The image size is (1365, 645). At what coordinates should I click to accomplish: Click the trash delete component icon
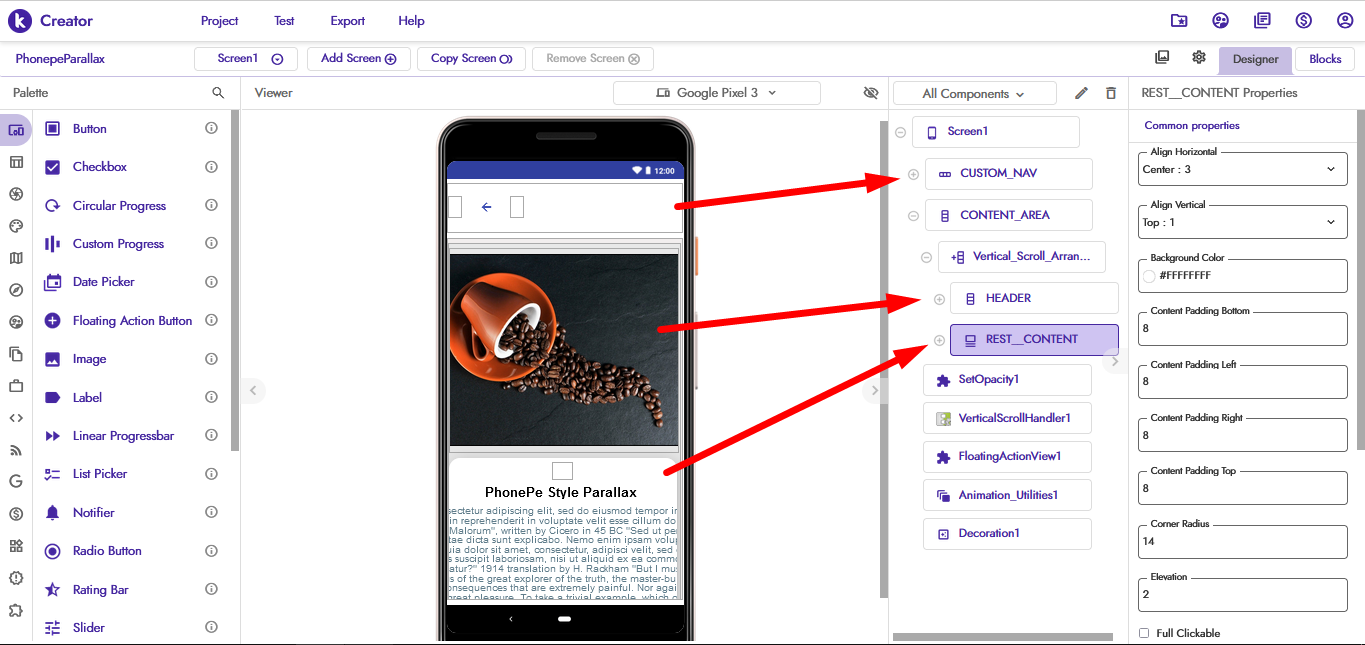click(1111, 93)
